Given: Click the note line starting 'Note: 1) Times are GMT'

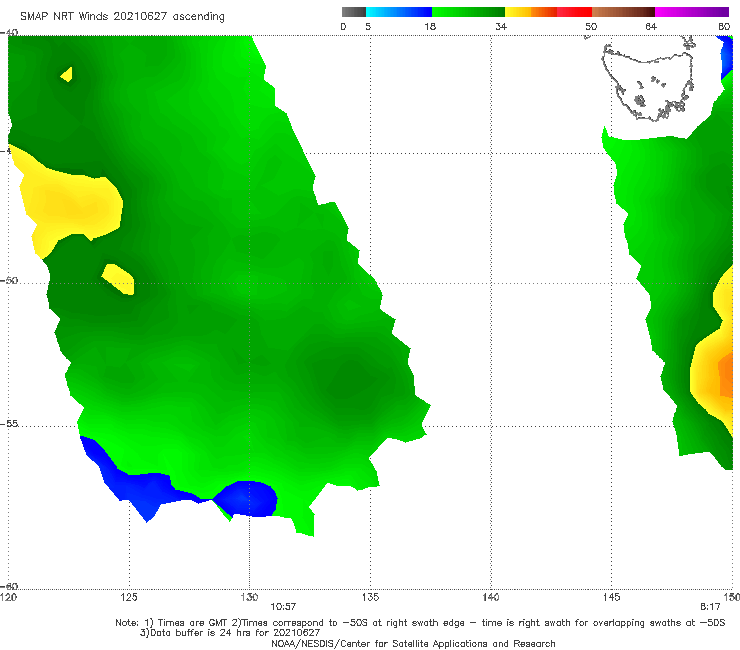Looking at the screenshot, I should coord(420,623).
